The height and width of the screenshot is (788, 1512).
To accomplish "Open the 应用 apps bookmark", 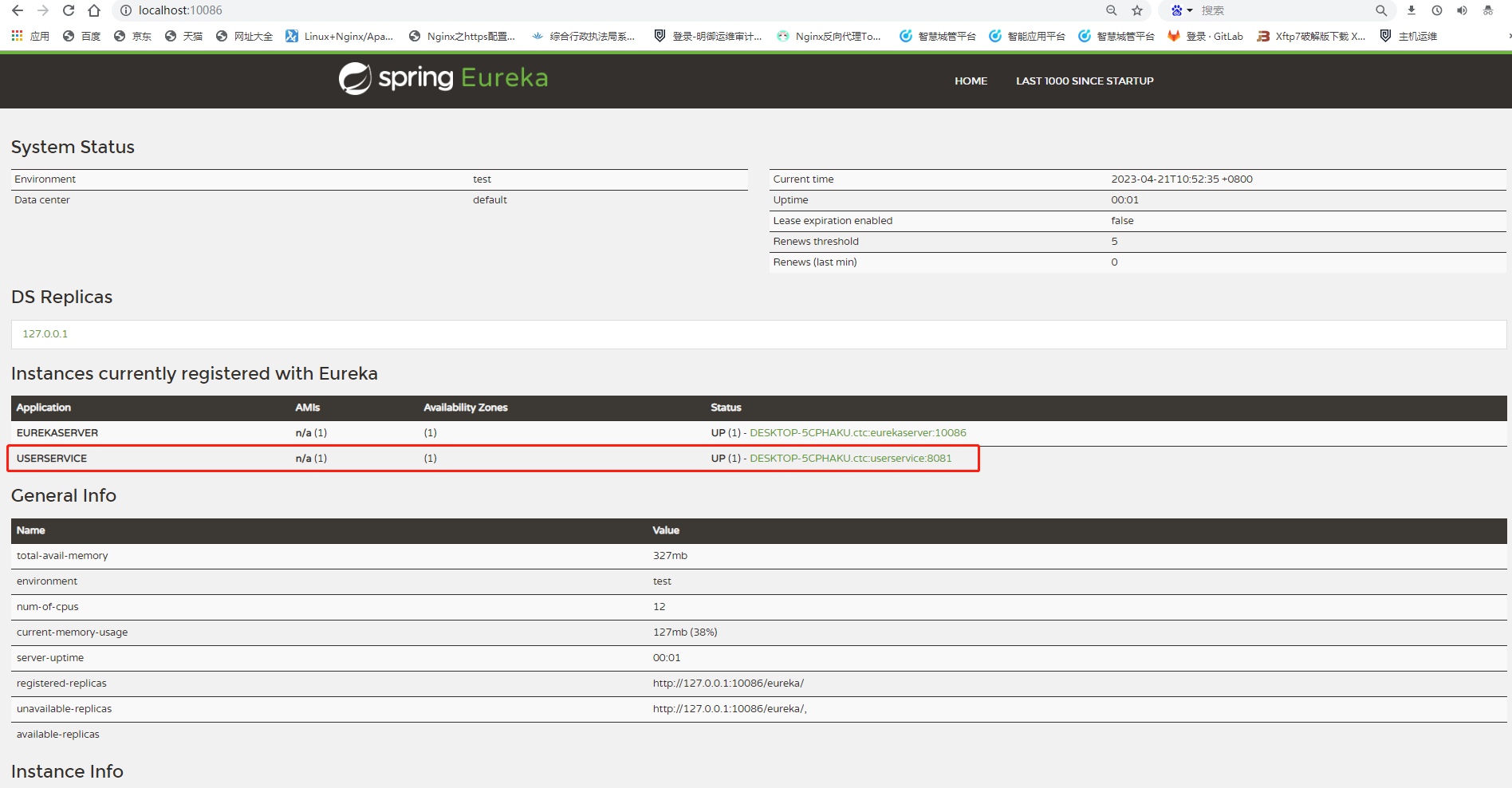I will click(x=30, y=36).
